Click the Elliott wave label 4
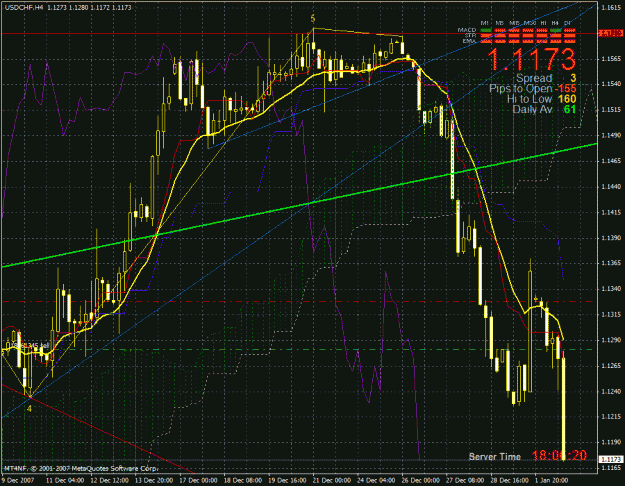625x486 pixels. [x=29, y=409]
